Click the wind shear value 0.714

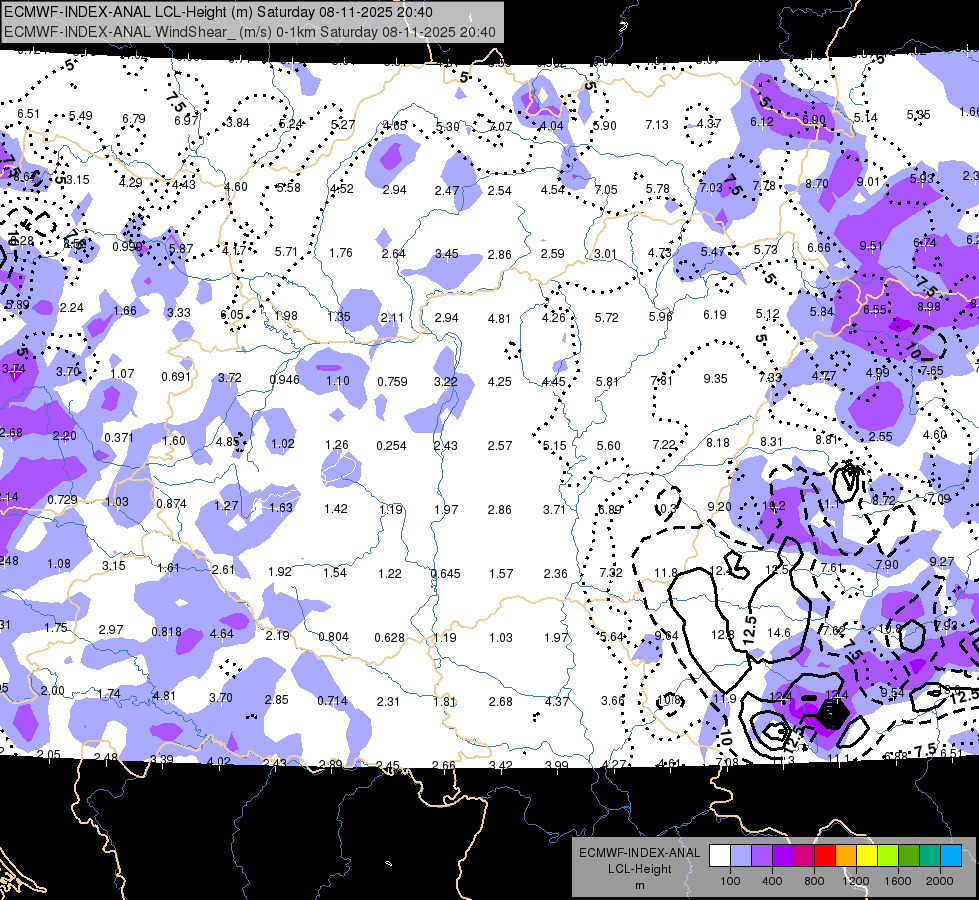coord(332,700)
